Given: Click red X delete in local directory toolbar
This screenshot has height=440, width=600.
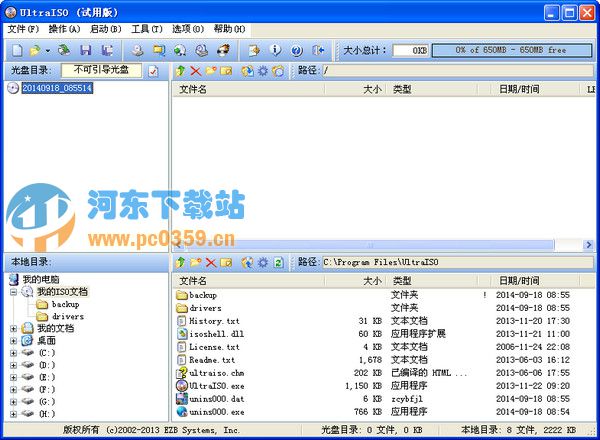Looking at the screenshot, I should 211,262.
